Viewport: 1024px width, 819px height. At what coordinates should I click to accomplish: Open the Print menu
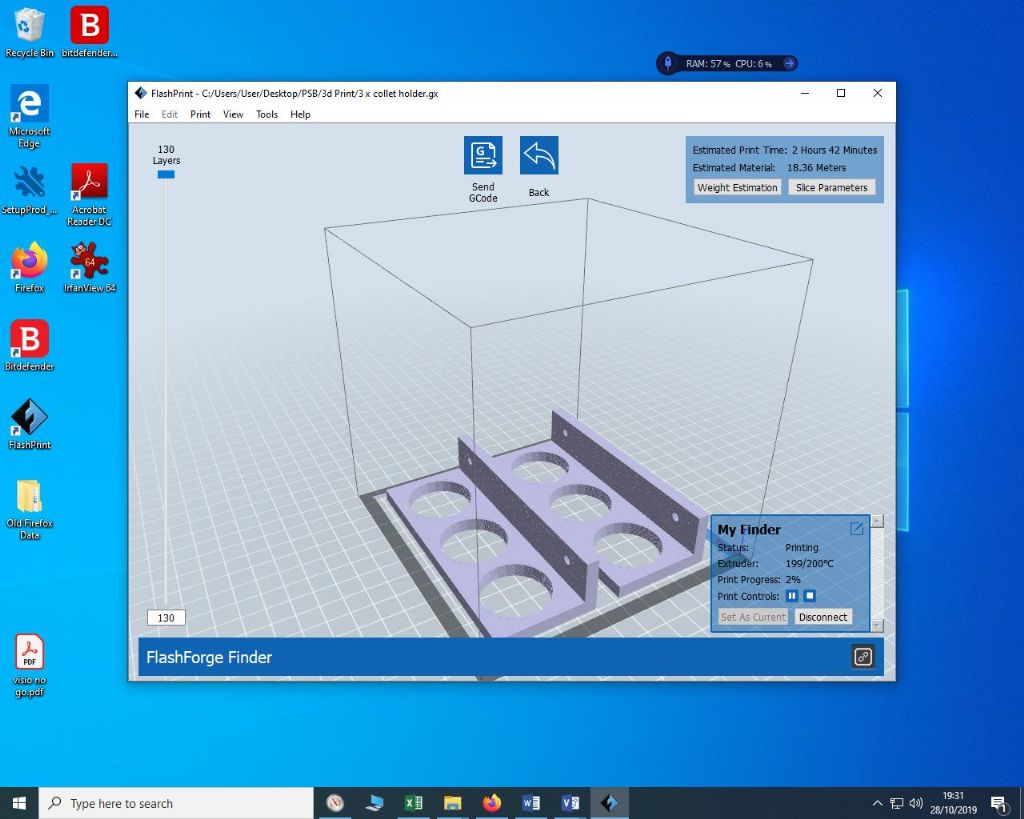pyautogui.click(x=200, y=114)
